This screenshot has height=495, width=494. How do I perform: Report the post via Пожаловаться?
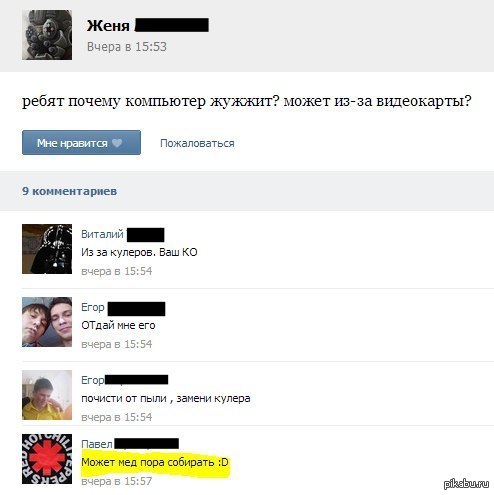point(197,143)
